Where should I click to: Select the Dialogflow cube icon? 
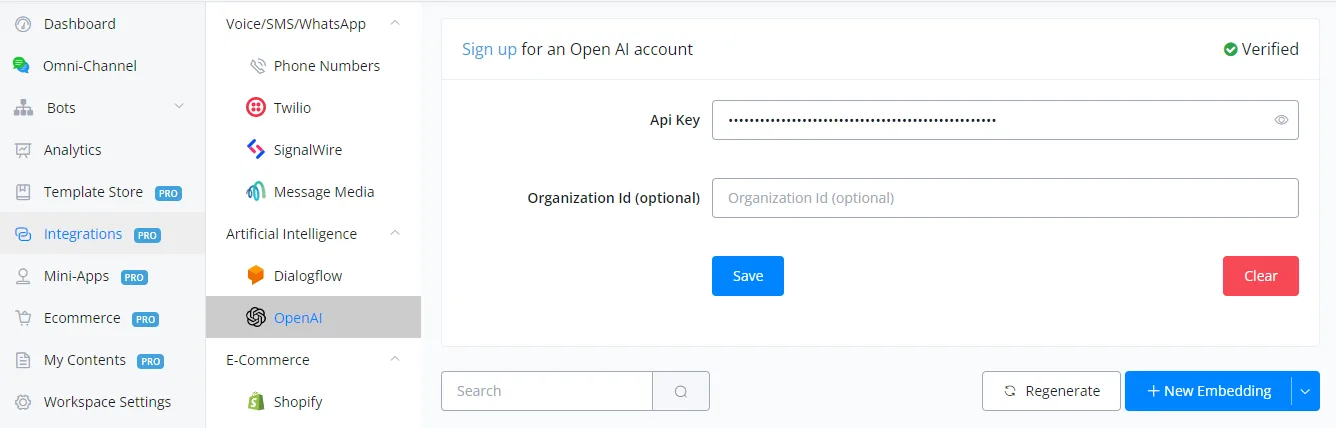click(256, 276)
